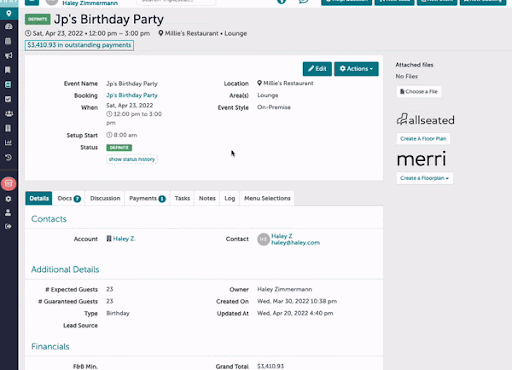Click the On-Premise event style value
The image size is (512, 370).
point(274,107)
